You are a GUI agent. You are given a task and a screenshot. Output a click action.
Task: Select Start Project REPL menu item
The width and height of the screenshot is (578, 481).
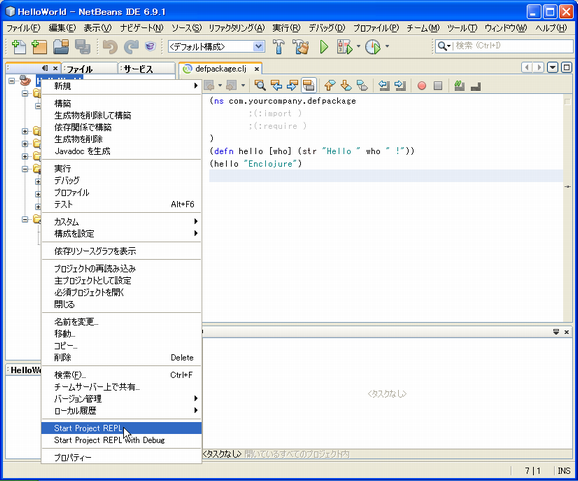pyautogui.click(x=122, y=428)
